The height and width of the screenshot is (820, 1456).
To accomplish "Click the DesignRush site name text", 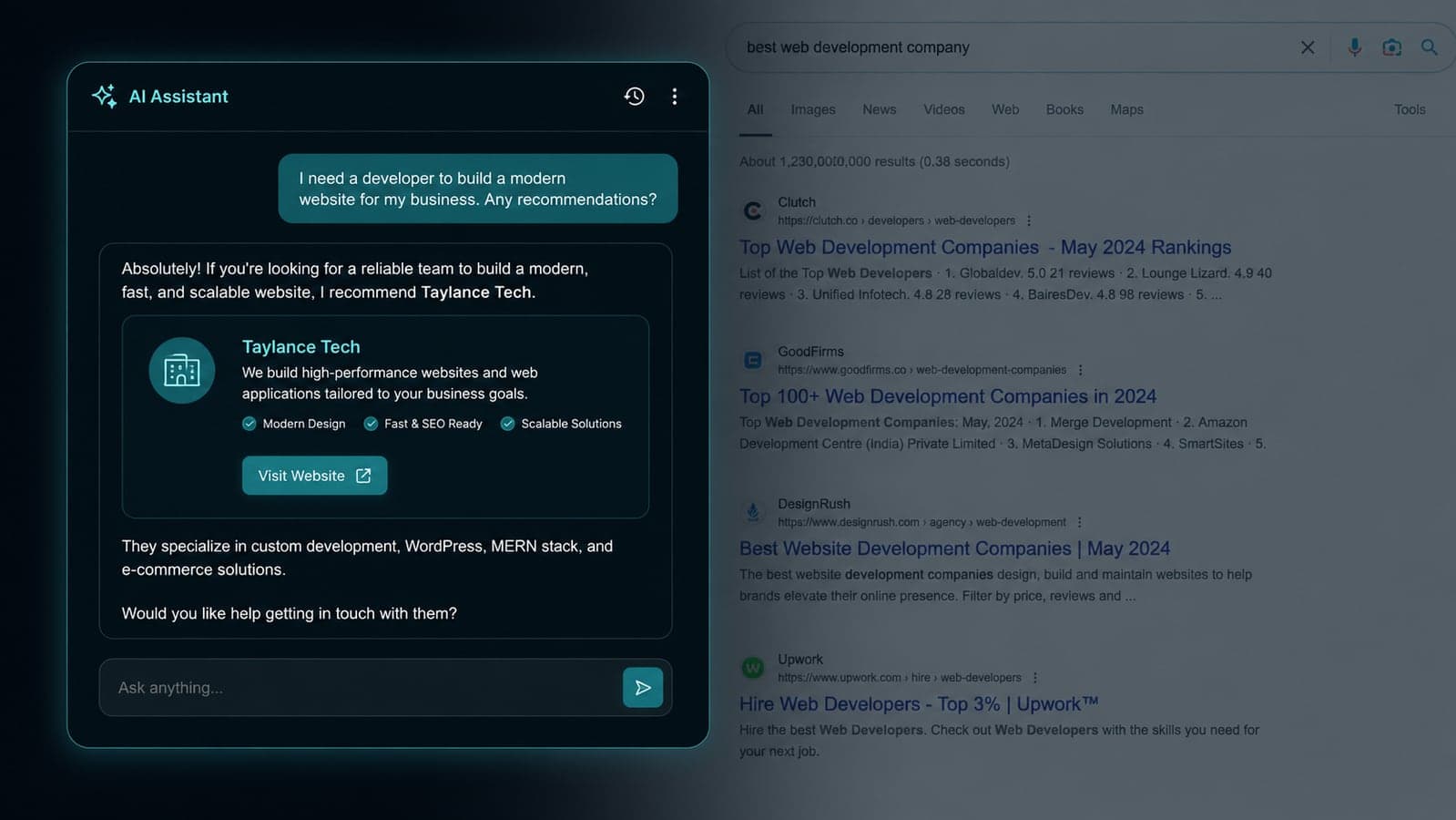I will point(814,504).
